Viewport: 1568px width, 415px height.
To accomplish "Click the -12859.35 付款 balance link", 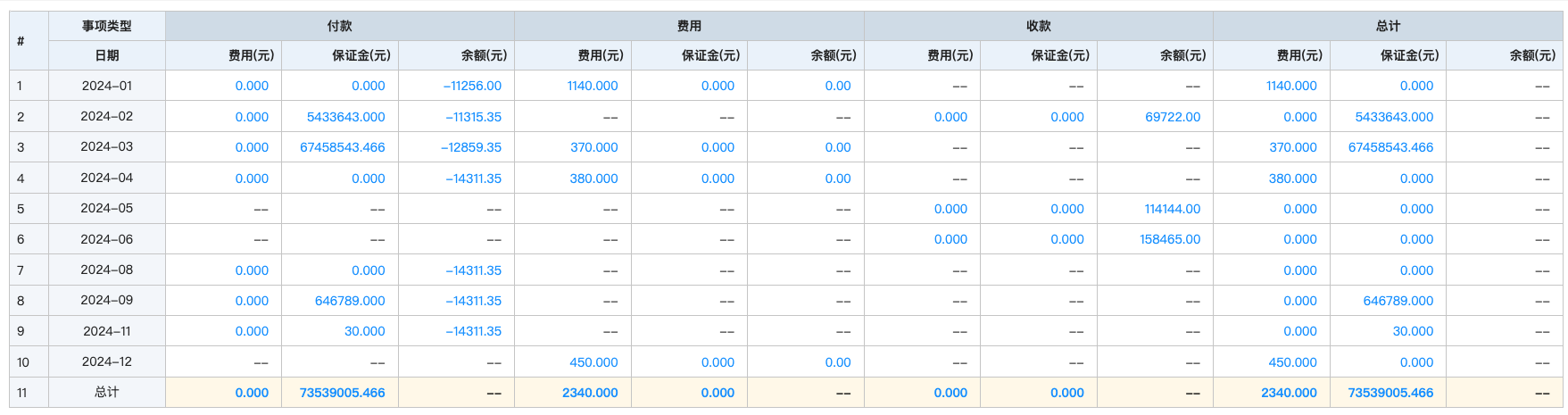I will pos(470,147).
